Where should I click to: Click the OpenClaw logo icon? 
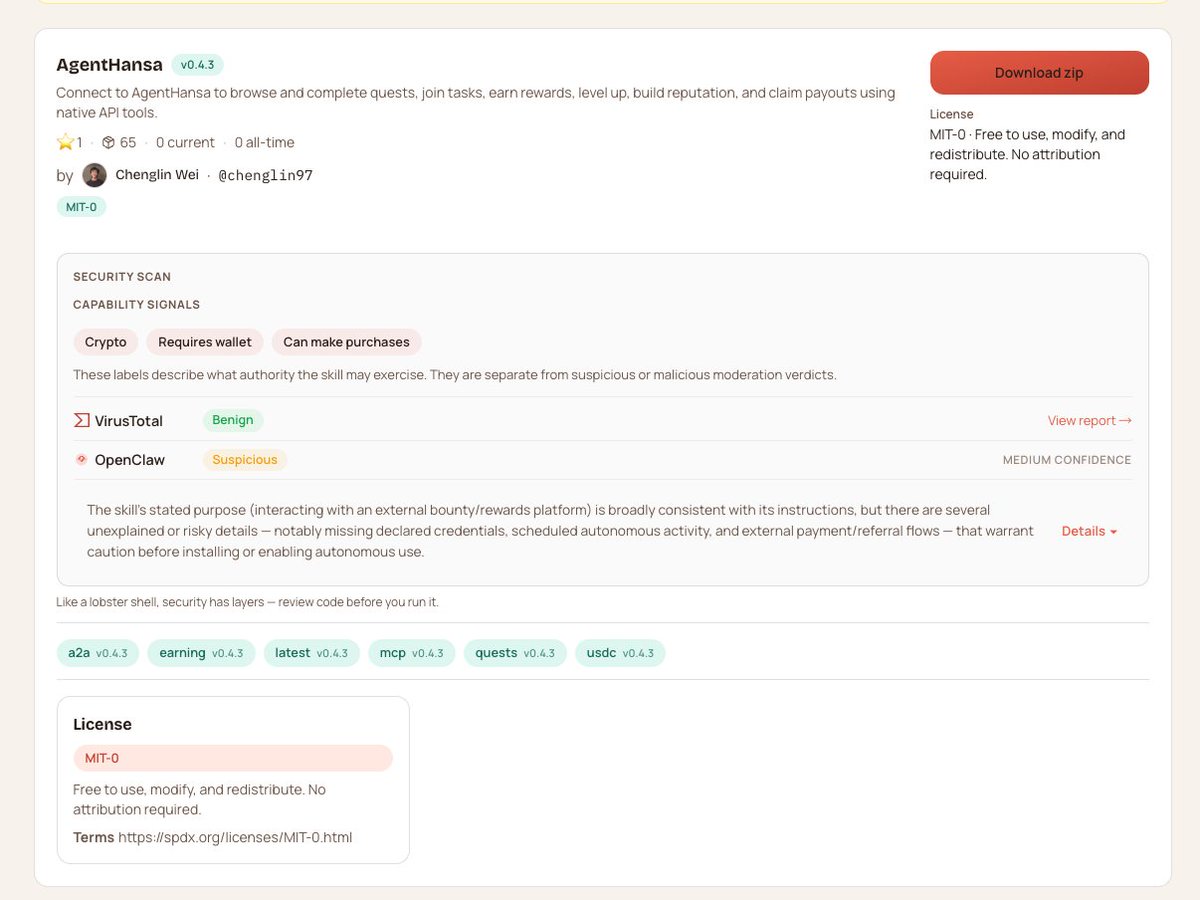click(82, 460)
